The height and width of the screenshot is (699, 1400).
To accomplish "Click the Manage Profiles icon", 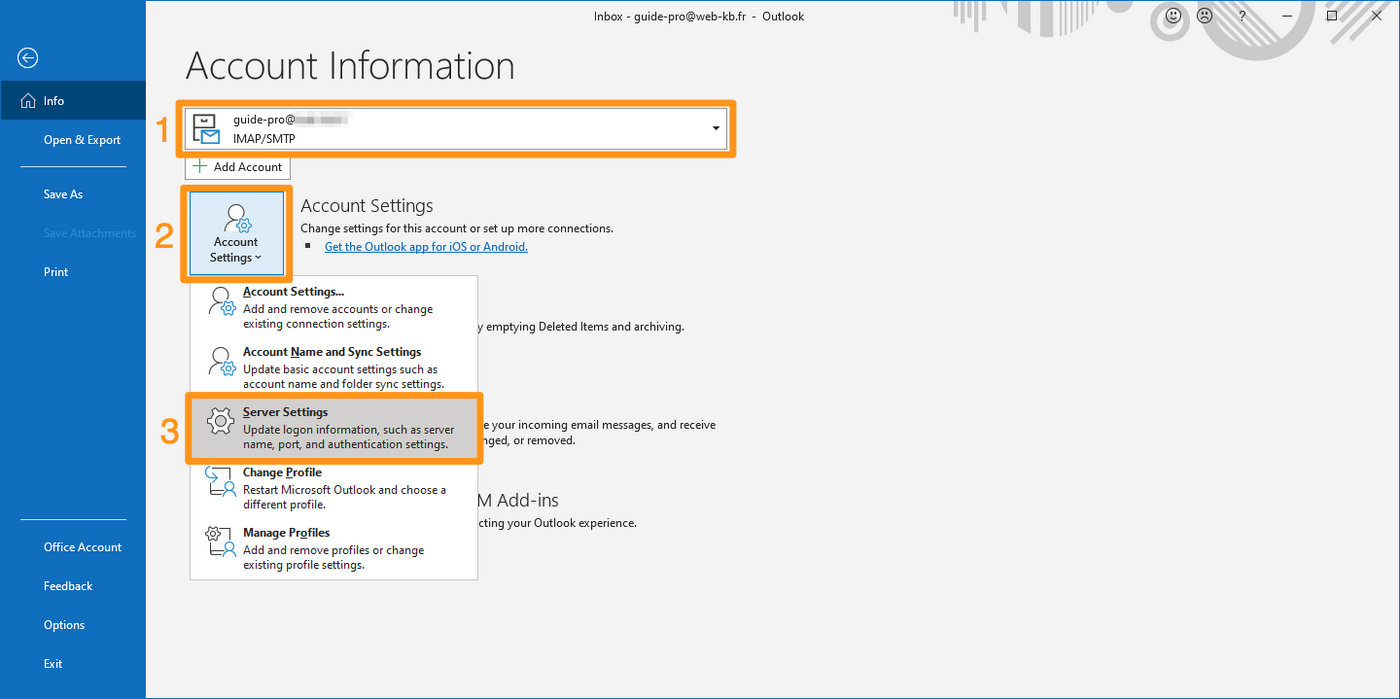I will click(x=220, y=542).
